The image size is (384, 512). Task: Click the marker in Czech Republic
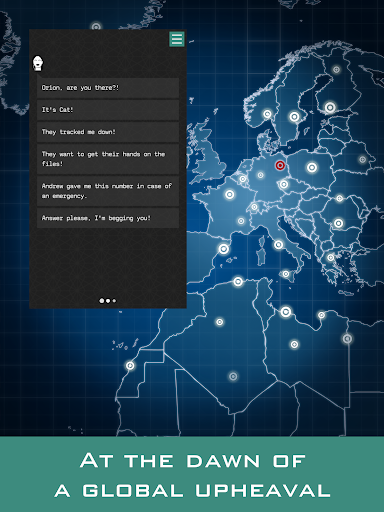[x=284, y=184]
